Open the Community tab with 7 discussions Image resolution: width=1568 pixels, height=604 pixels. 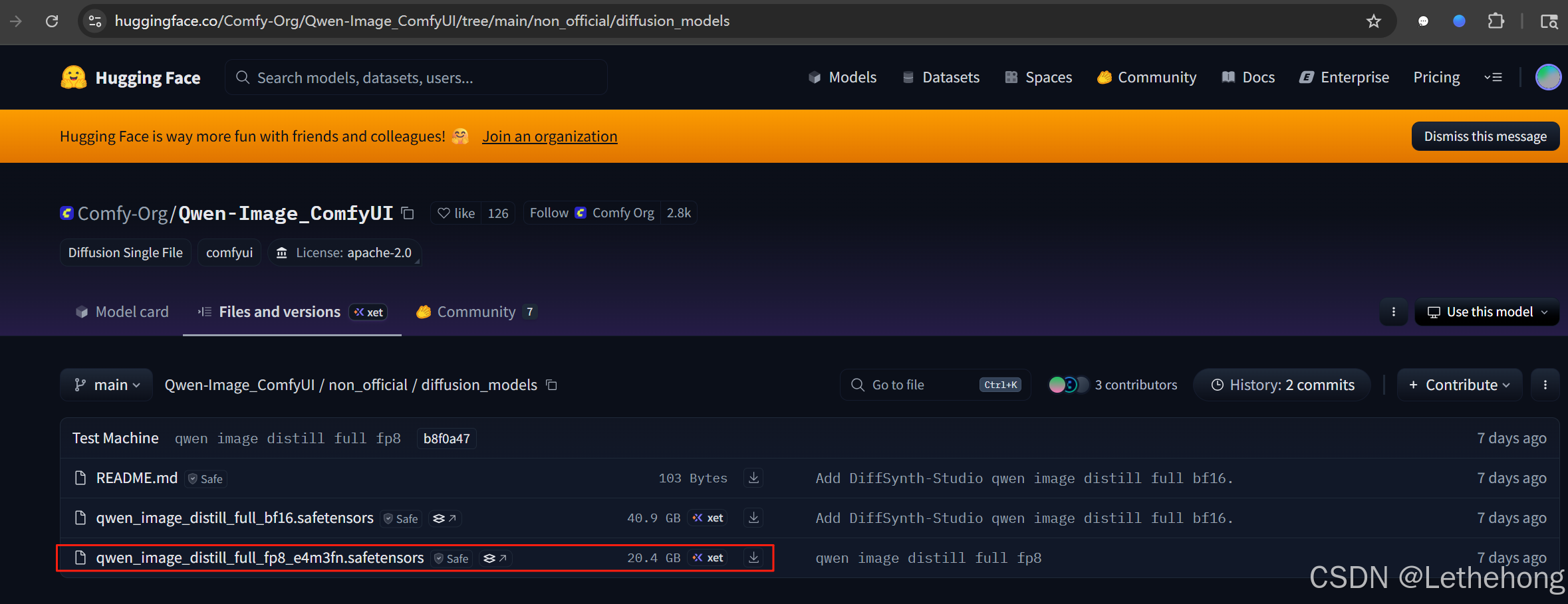(x=476, y=312)
